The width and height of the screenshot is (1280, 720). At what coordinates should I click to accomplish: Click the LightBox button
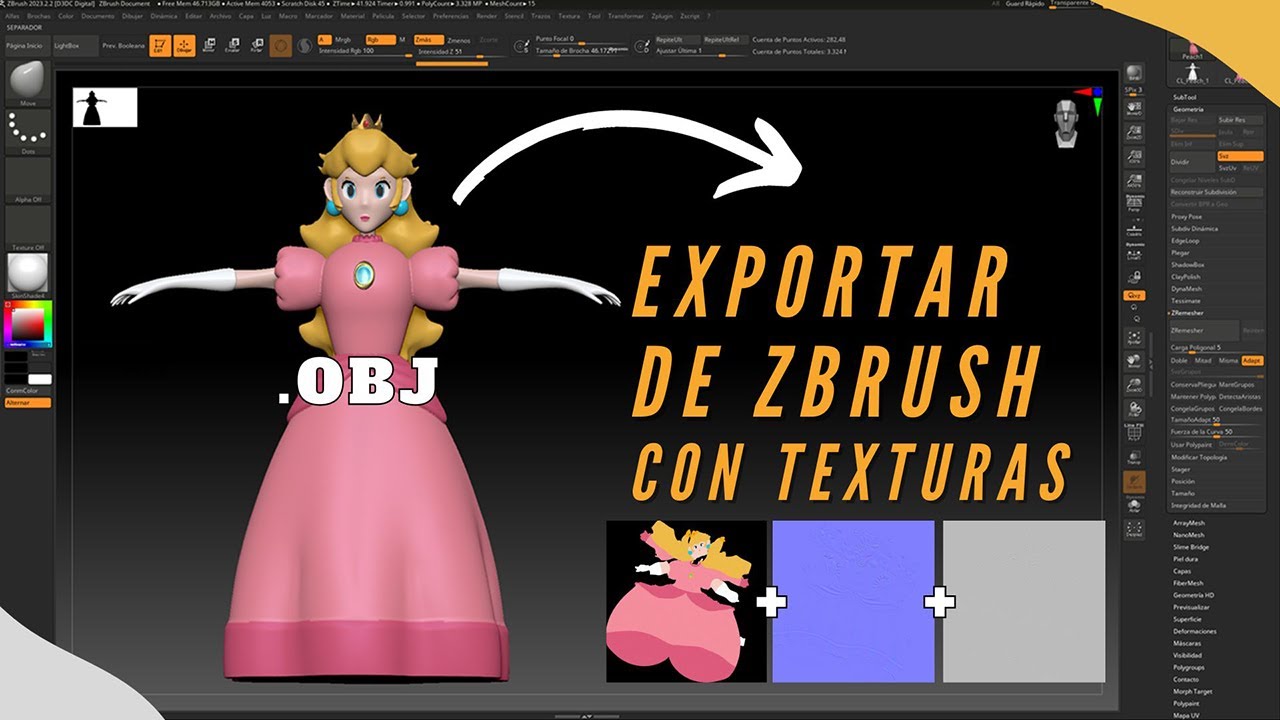coord(74,46)
